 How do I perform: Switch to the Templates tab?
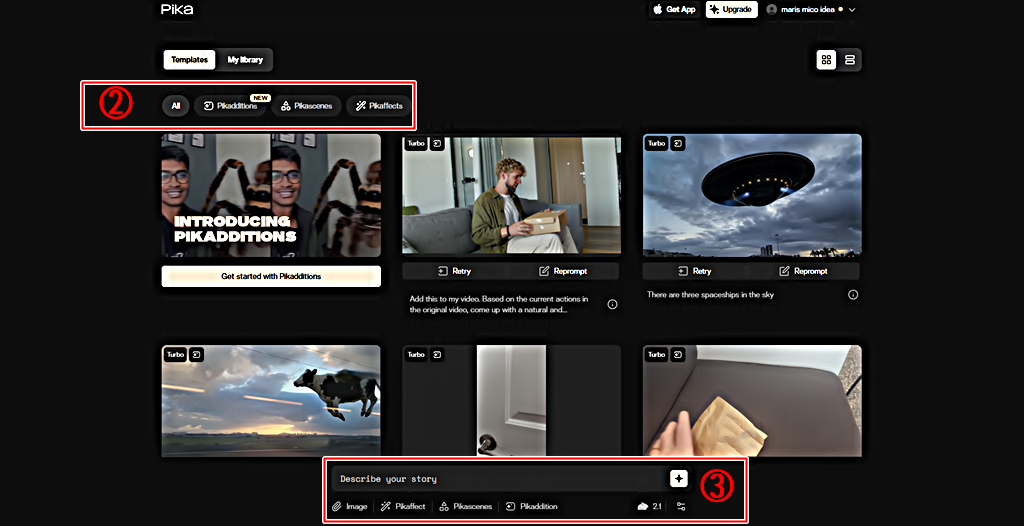(189, 59)
